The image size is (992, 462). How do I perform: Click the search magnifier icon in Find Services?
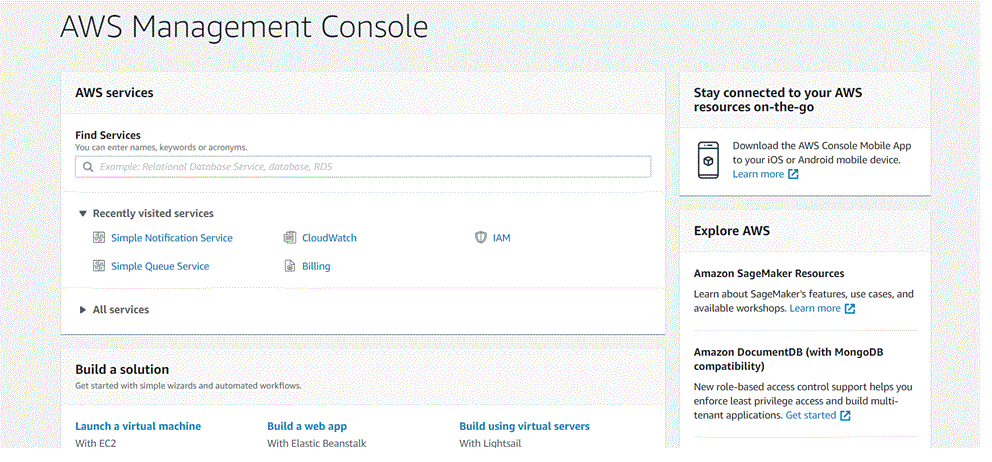(87, 167)
